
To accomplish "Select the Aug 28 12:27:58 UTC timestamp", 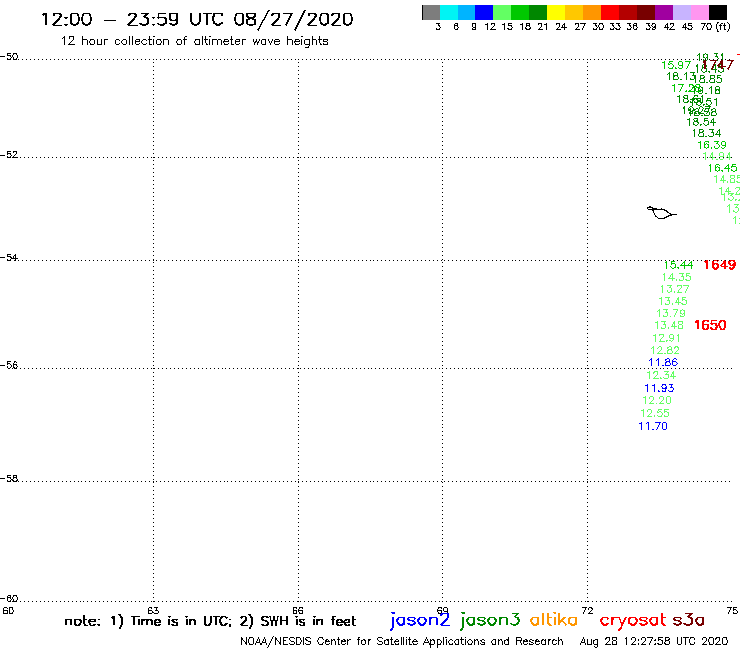I will click(654, 641).
